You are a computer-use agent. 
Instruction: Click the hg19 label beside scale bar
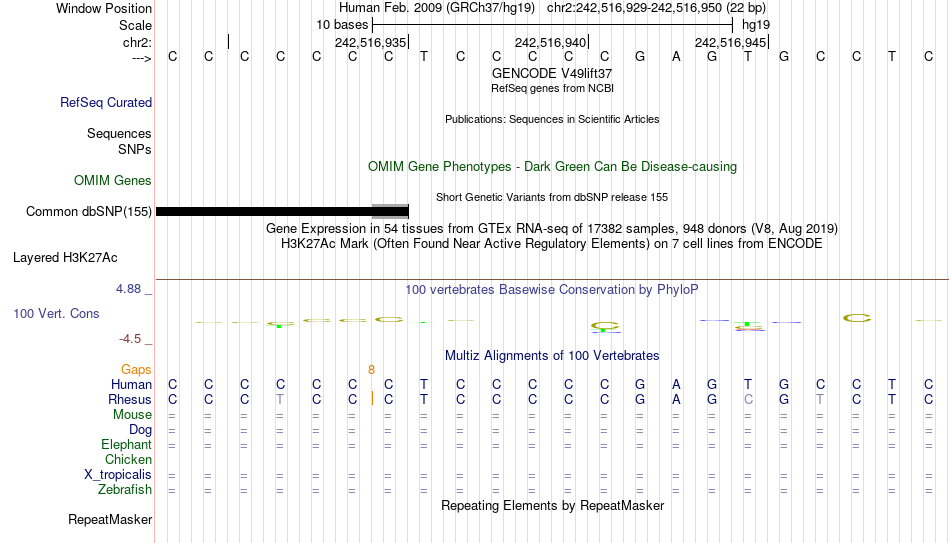click(756, 25)
